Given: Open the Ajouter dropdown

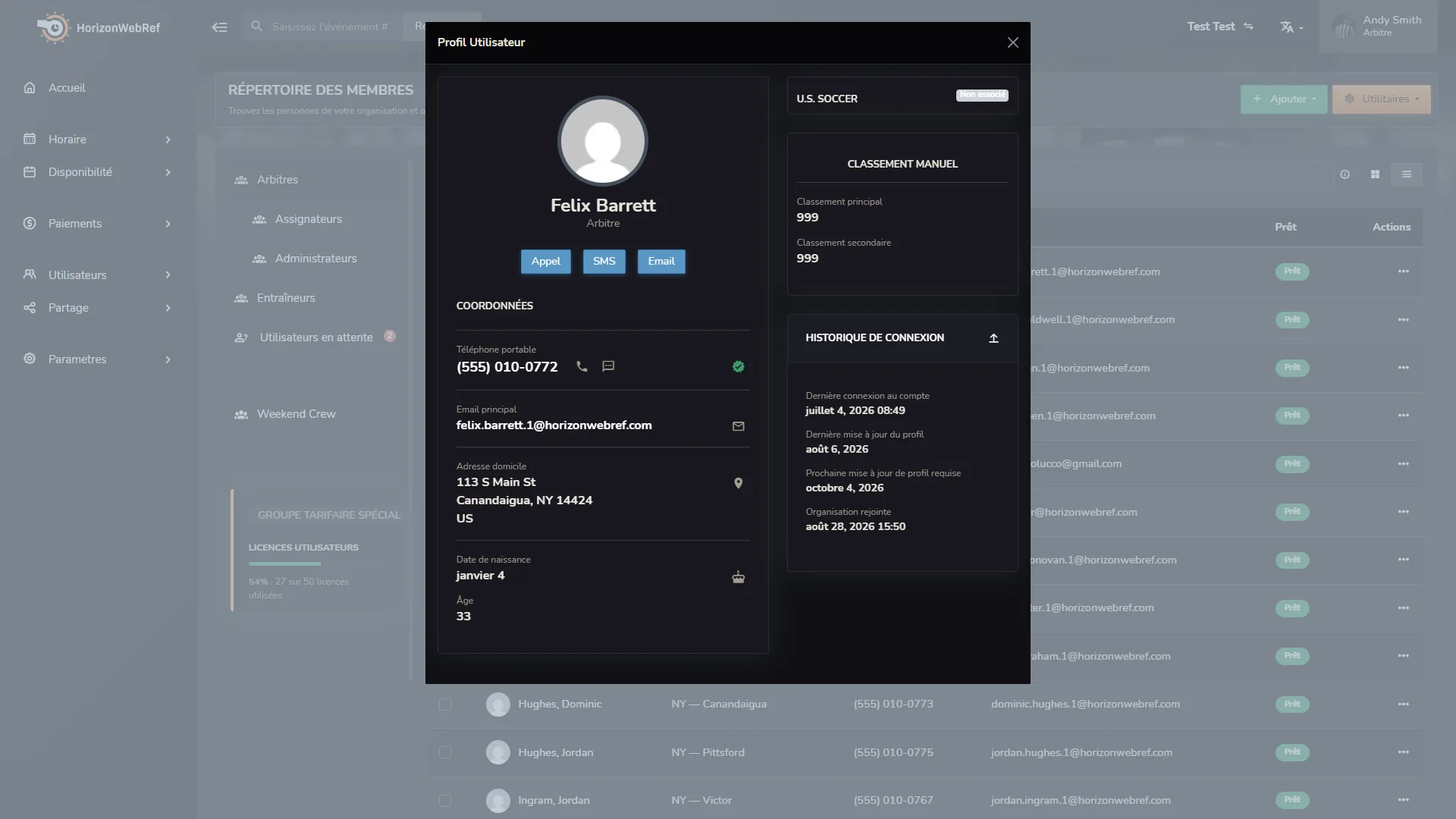Looking at the screenshot, I should pos(1284,99).
